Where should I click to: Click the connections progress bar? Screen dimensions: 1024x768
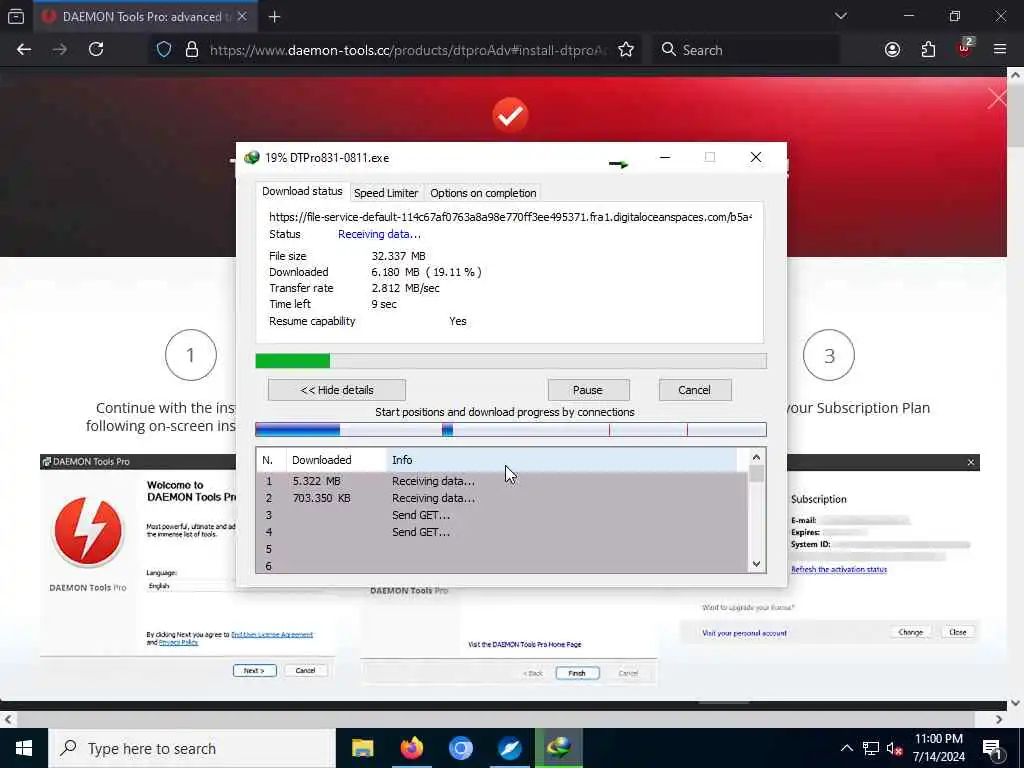pos(511,429)
